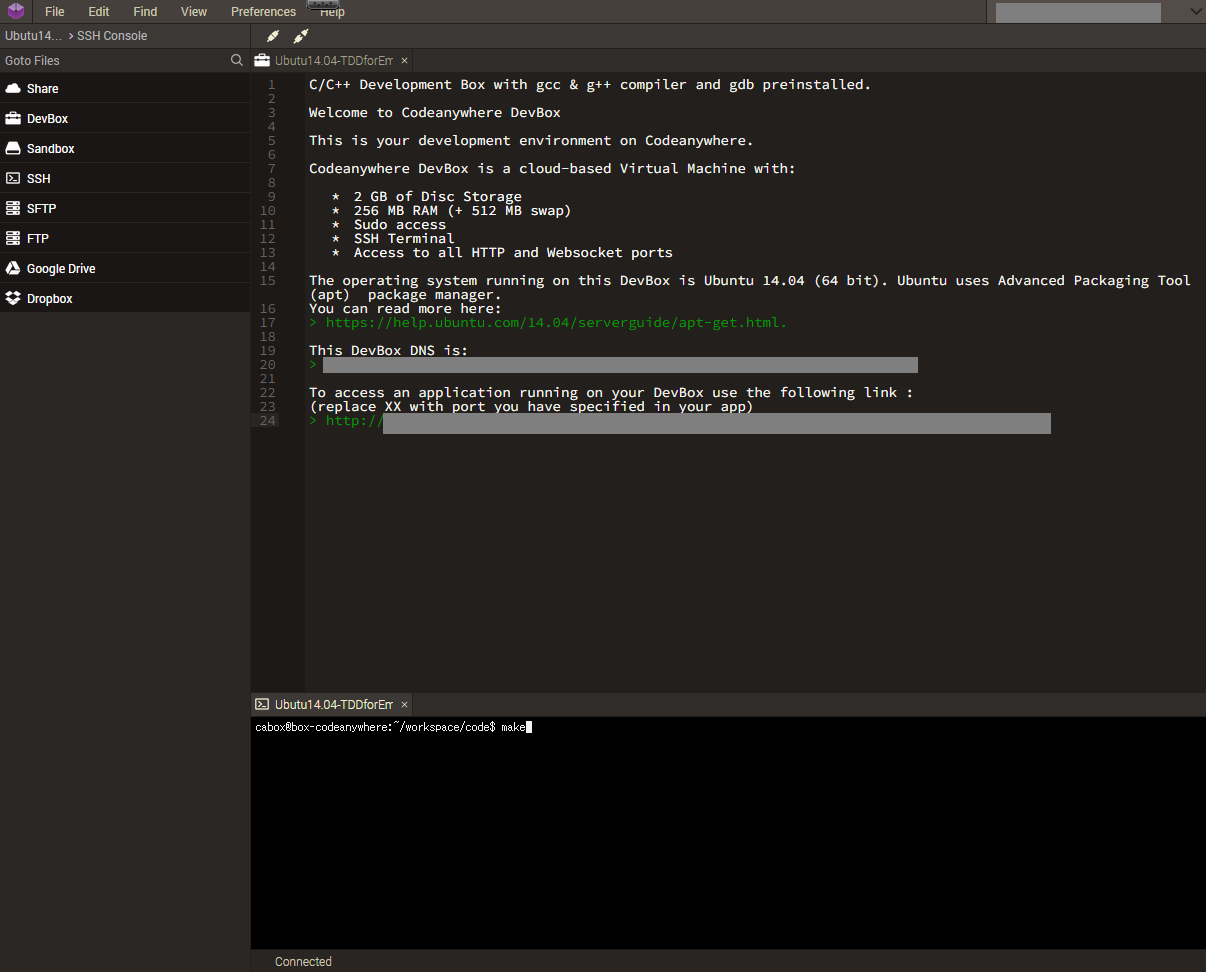Select the SSH connection type in the sidebar

pos(125,178)
